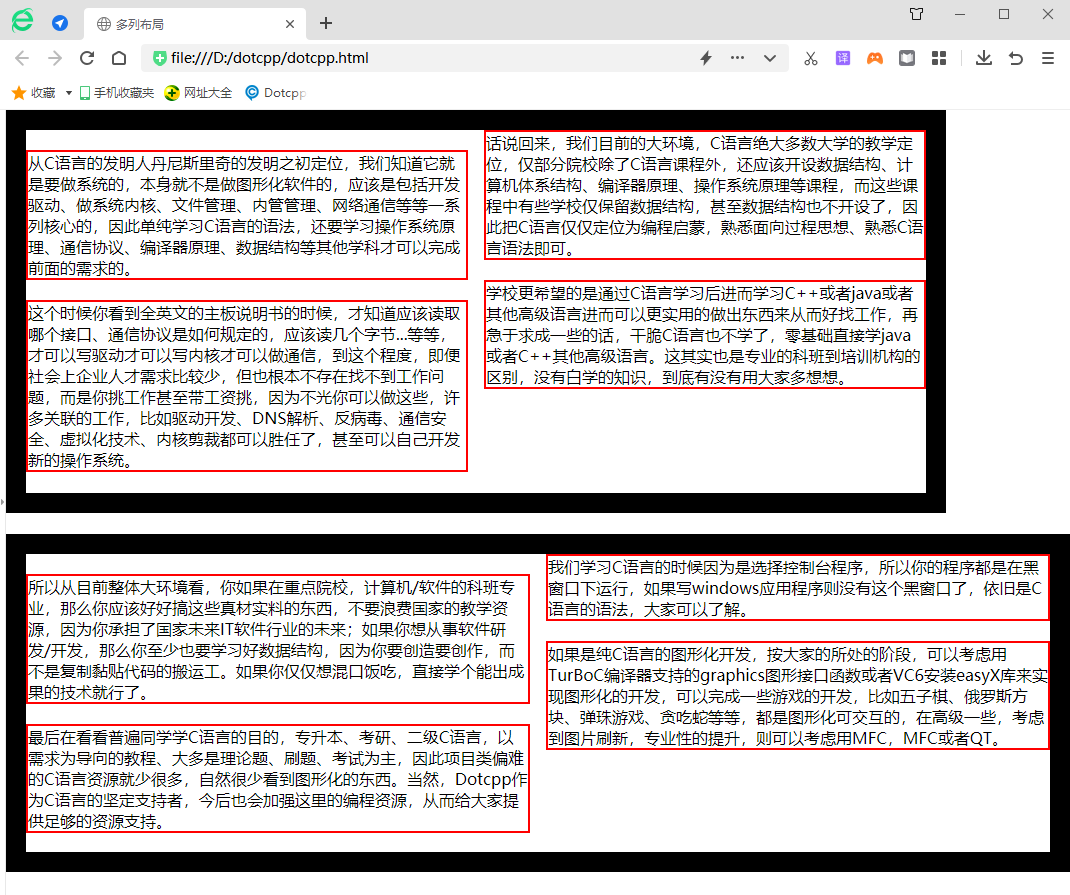Screen dimensions: 1070x895
Task: Open a new tab with plus button
Action: tap(326, 23)
